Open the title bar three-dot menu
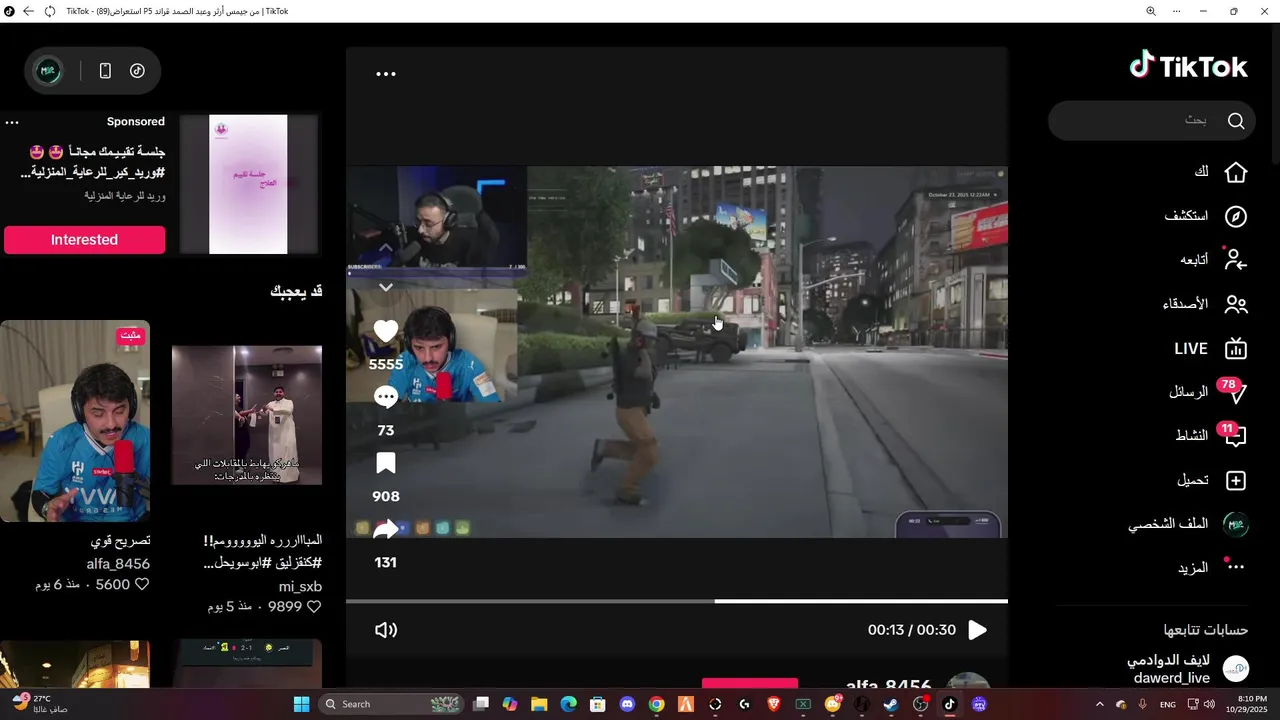1280x720 pixels. pos(1177,11)
